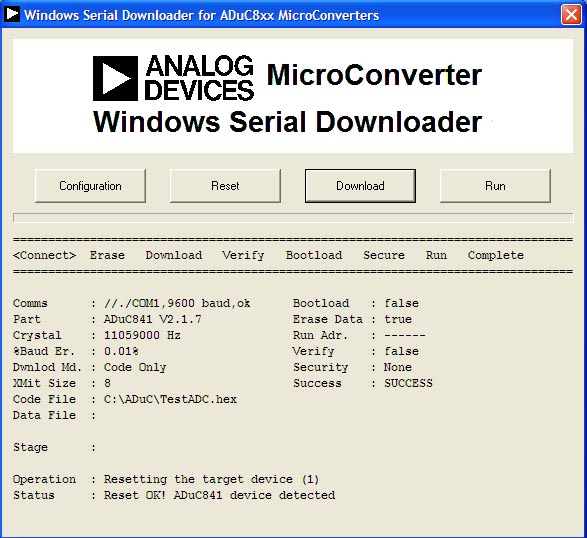587x538 pixels.
Task: Click the %Baud Er. value 0.01%
Action: (121, 351)
